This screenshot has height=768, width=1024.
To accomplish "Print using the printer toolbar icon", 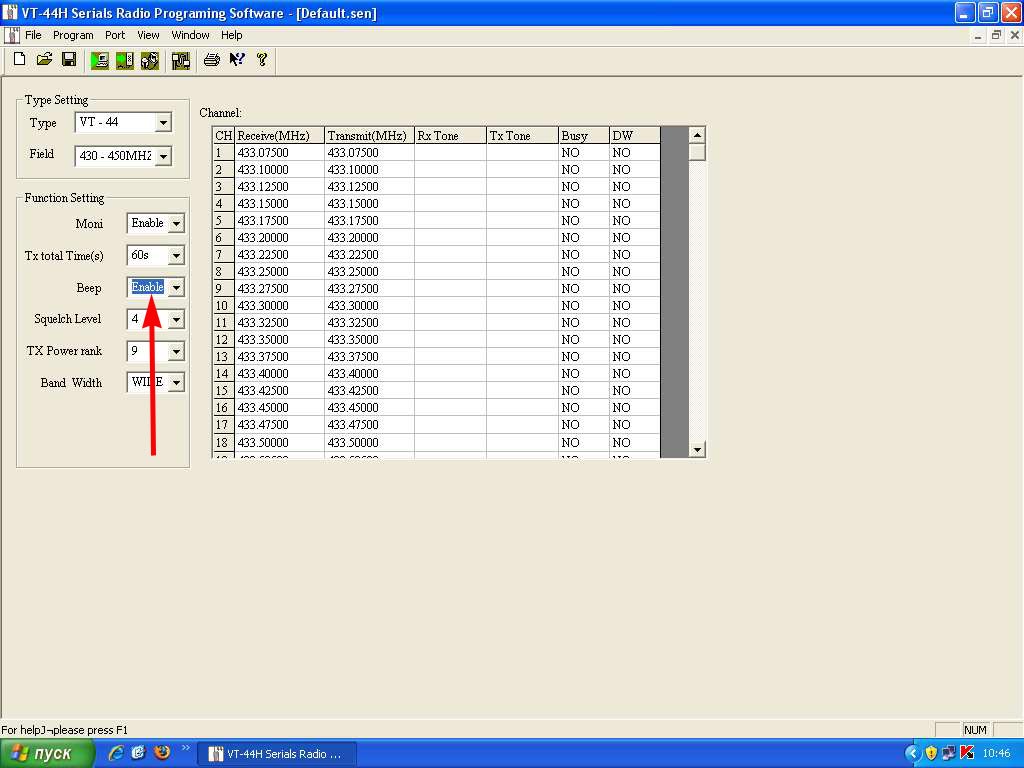I will point(212,60).
